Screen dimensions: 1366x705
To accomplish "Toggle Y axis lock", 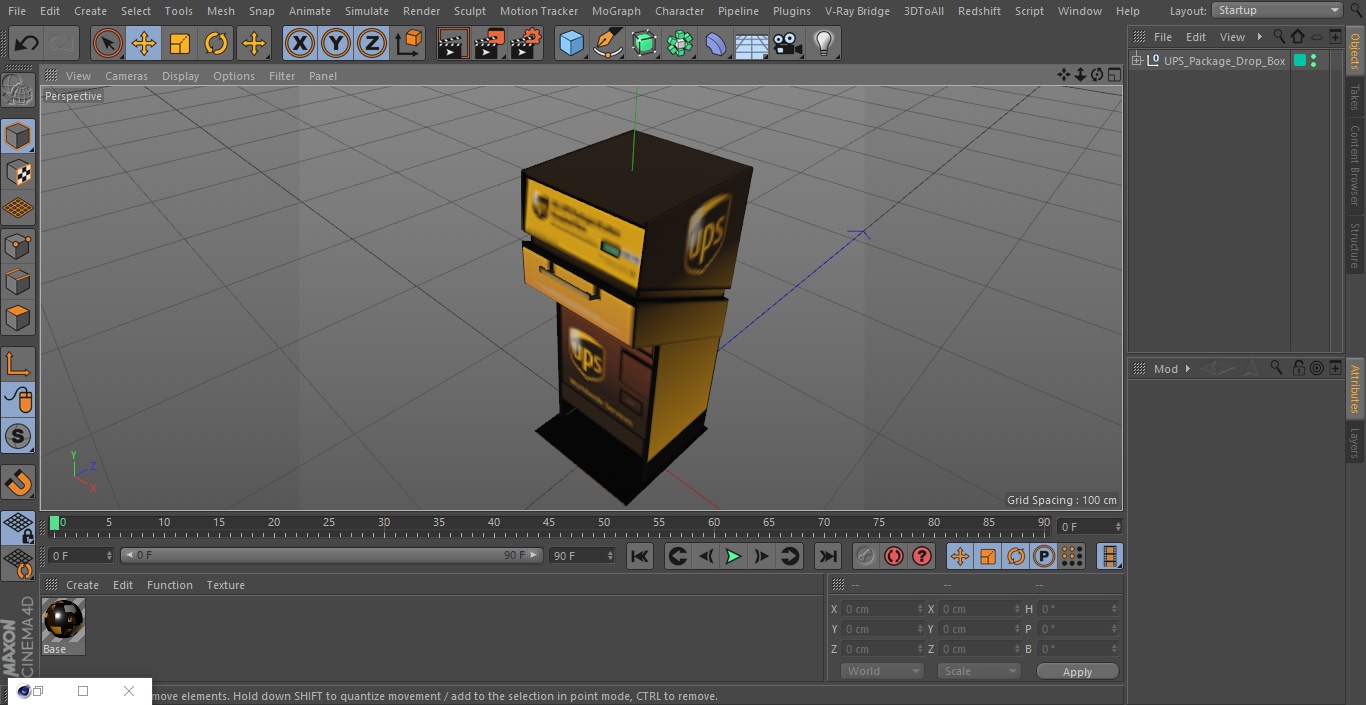I will coord(336,43).
